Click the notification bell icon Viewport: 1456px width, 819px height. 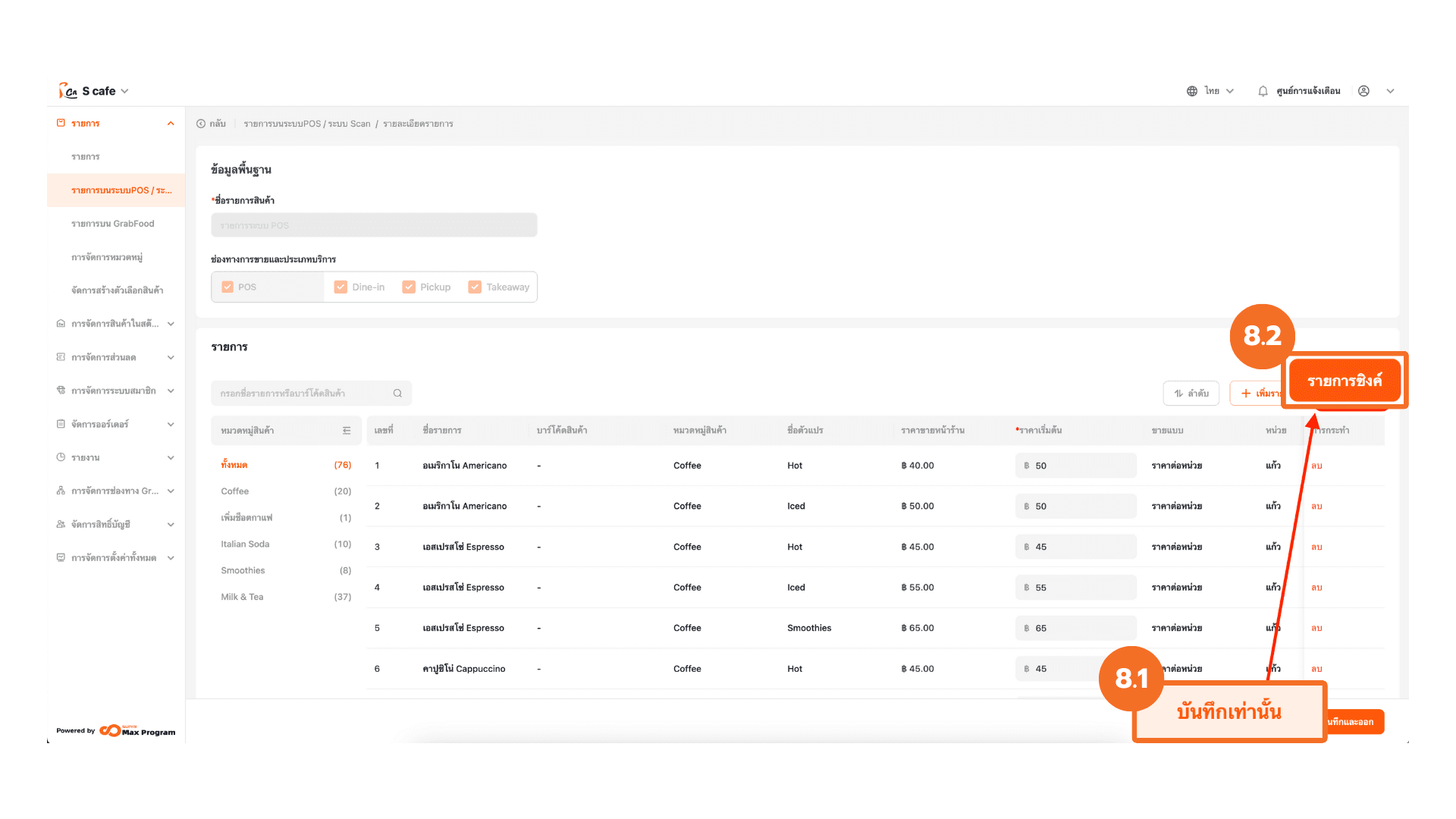tap(1263, 91)
